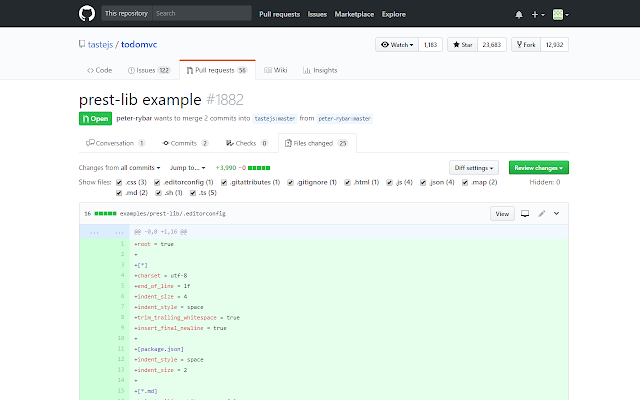Open the tastejs owner link
This screenshot has height=400, width=640.
pos(100,44)
